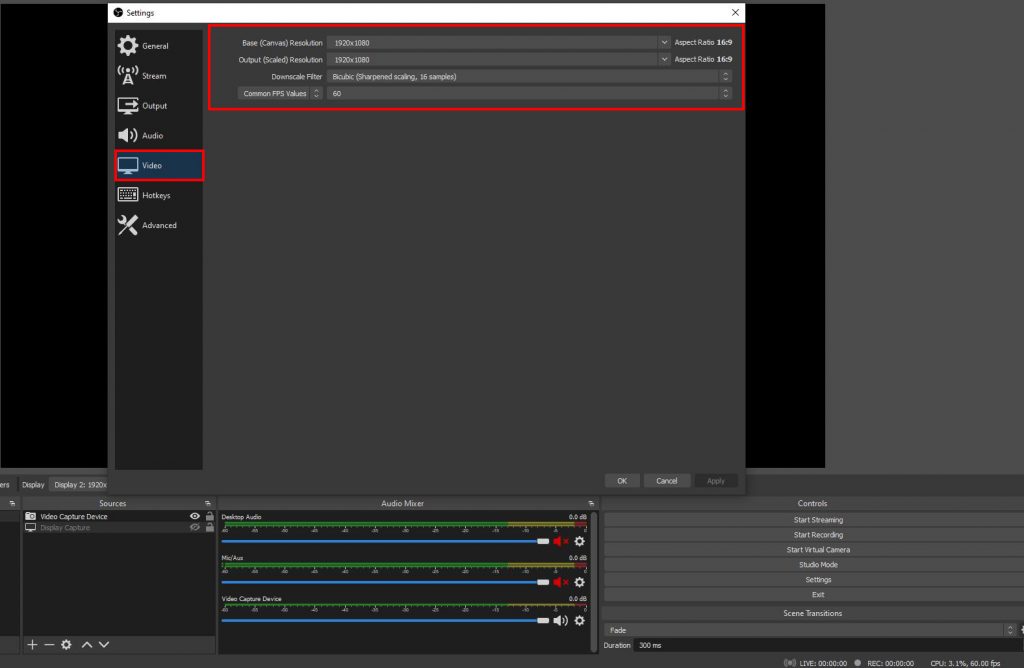Open the Common FPS Values type selector

[280, 93]
